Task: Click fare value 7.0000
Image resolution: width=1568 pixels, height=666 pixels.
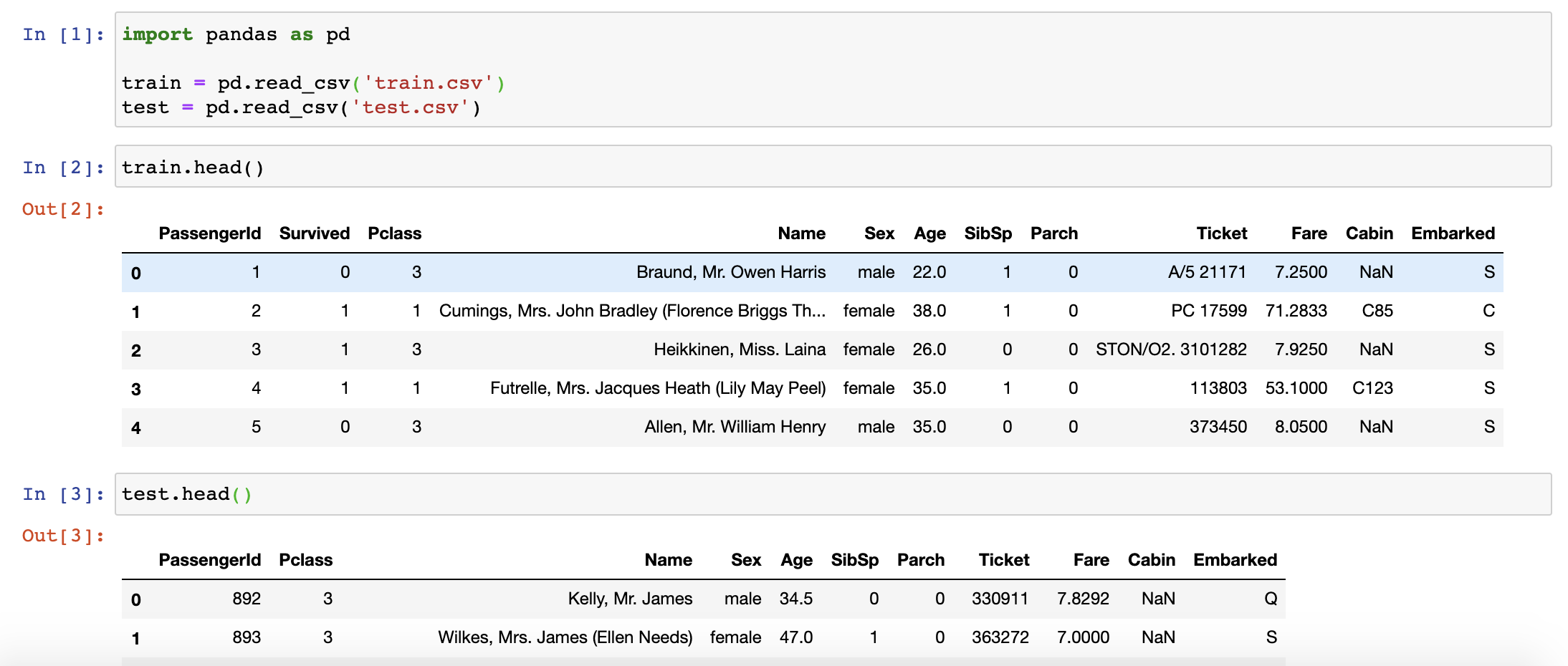Action: [1083, 637]
